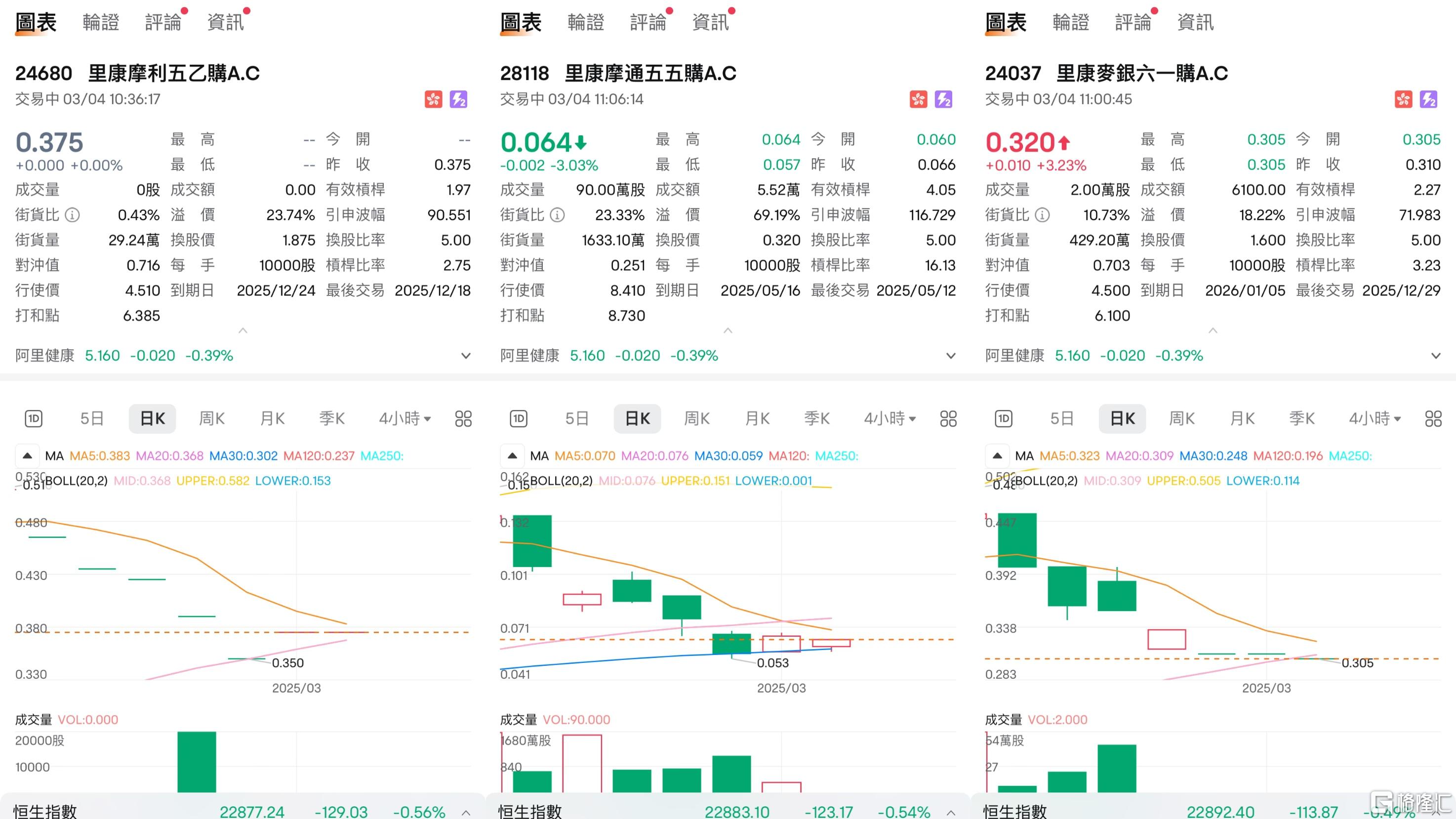Open 4小時 timeframe dropdown in 24037 chart

coord(1375,419)
